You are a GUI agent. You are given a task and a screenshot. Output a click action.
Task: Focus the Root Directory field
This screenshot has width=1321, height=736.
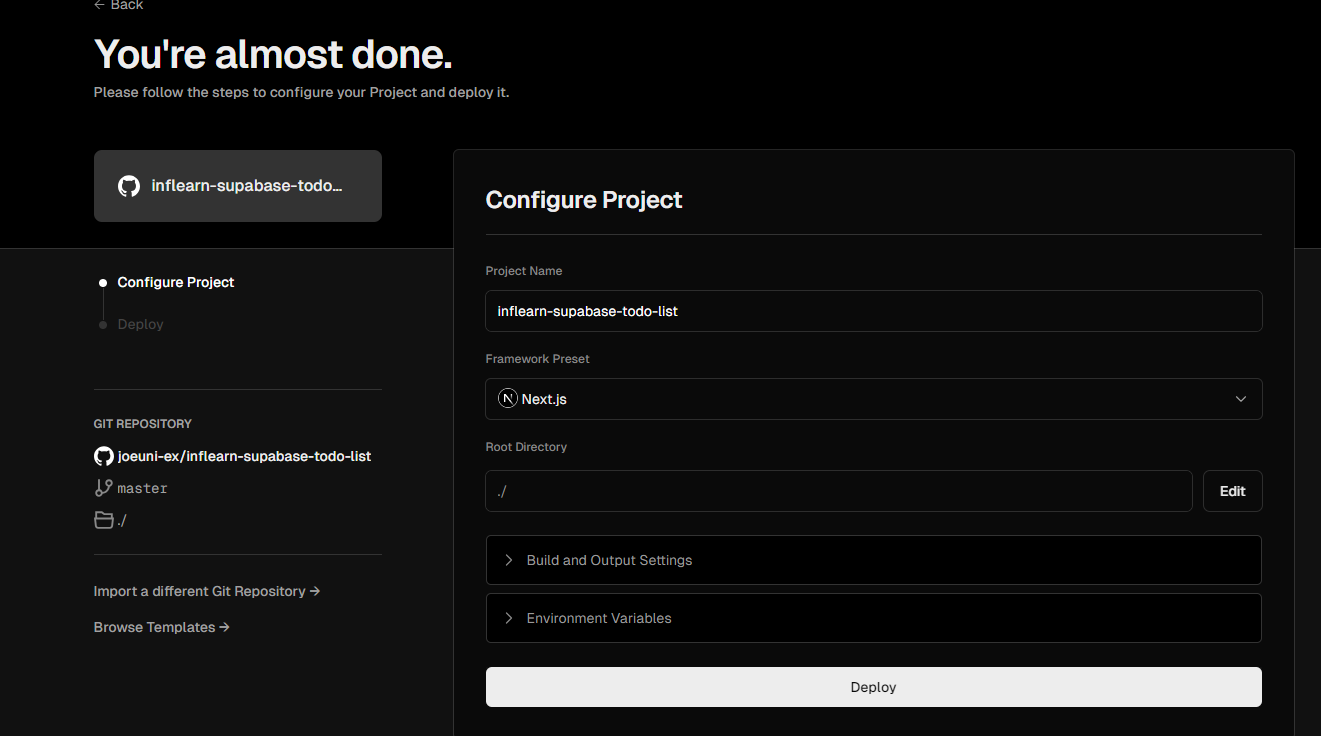click(839, 491)
